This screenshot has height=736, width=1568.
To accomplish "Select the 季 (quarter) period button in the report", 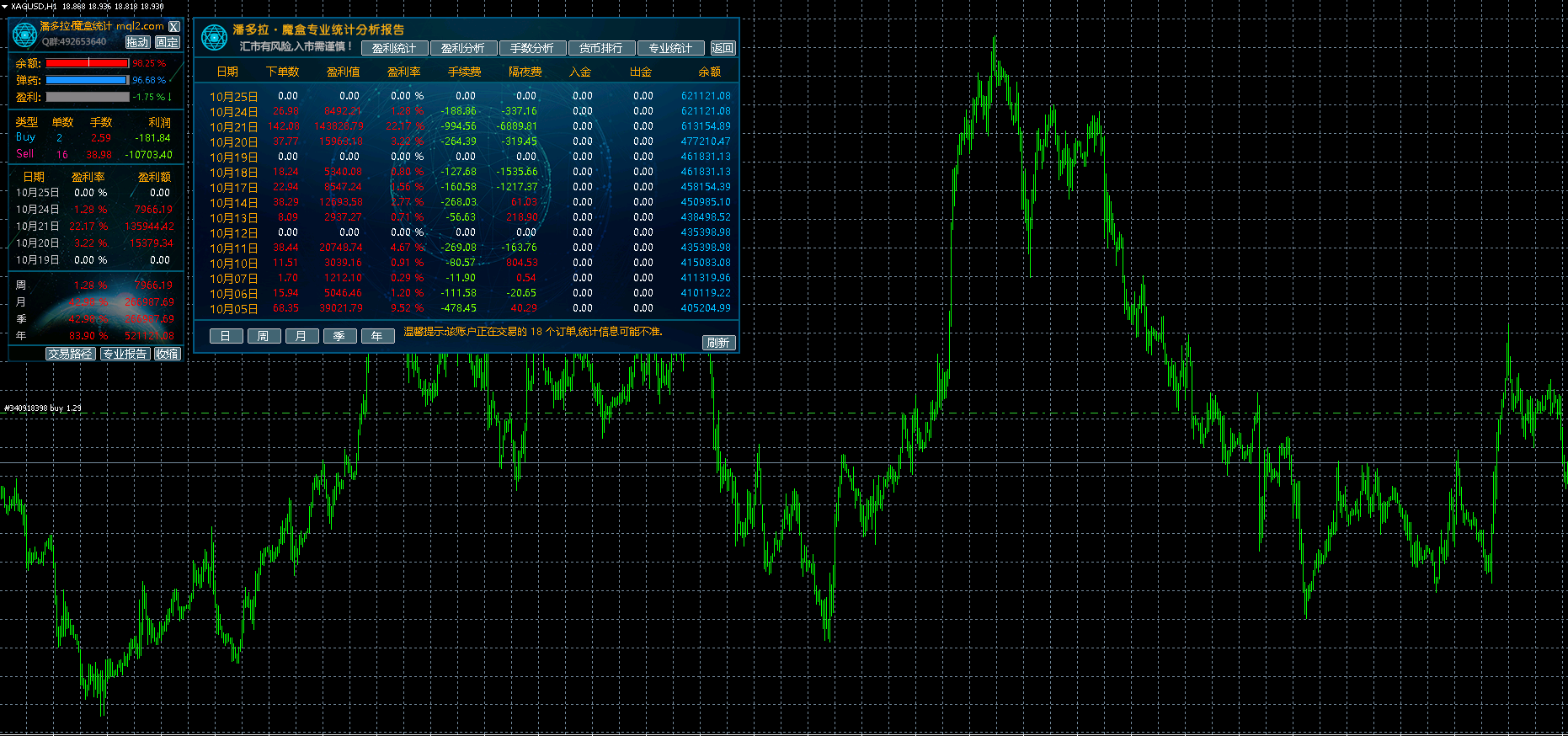I will click(x=339, y=336).
